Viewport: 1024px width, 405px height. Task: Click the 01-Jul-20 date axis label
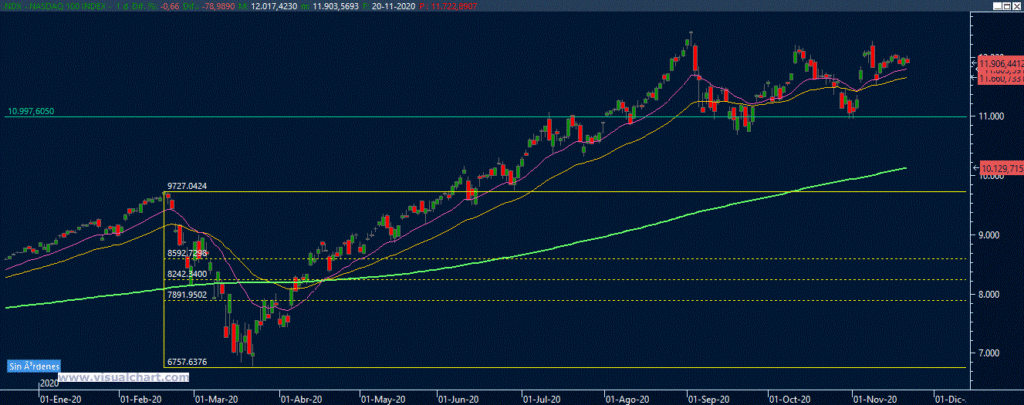(x=543, y=398)
